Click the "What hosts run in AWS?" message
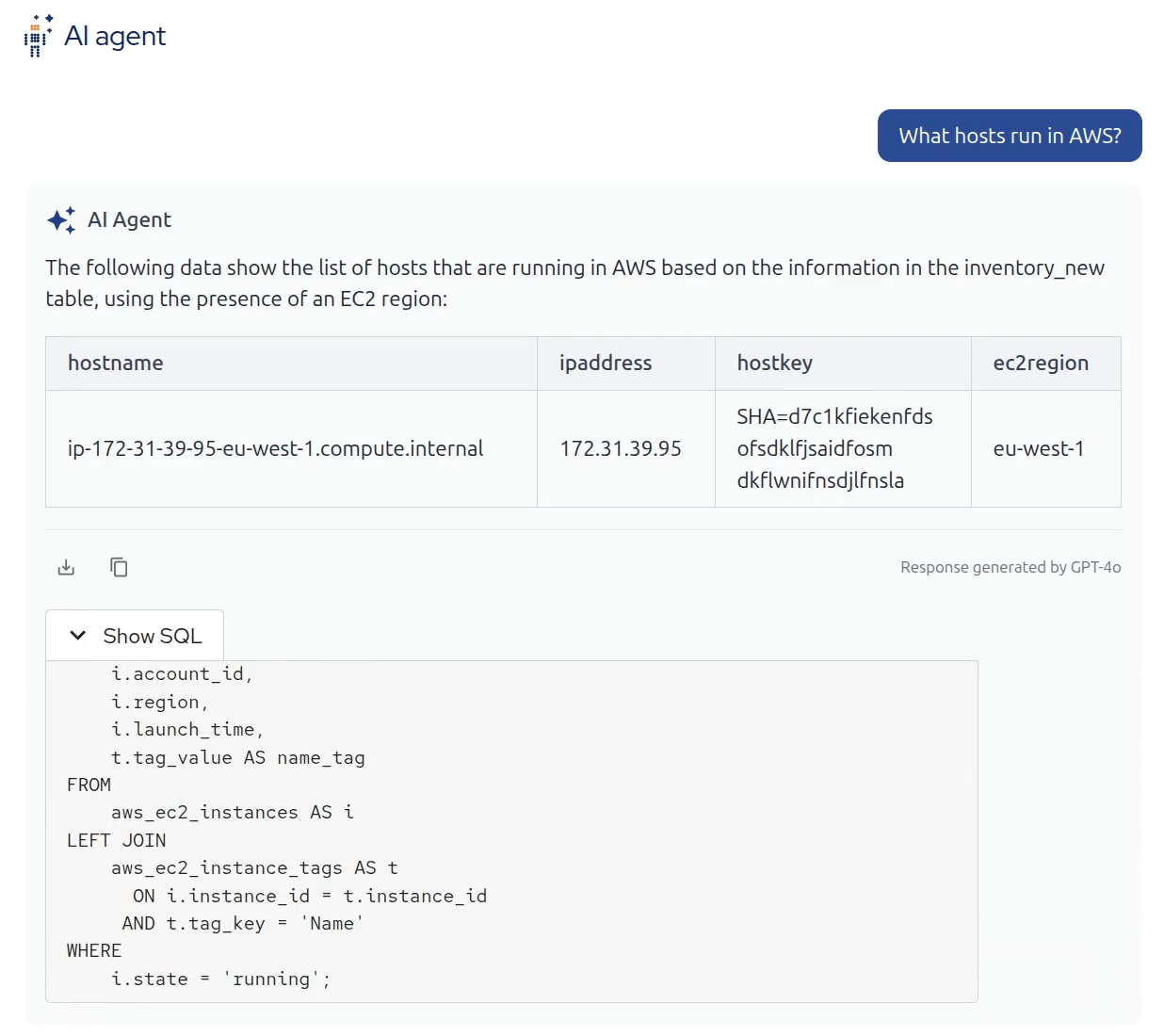The image size is (1164, 1036). click(x=1010, y=136)
